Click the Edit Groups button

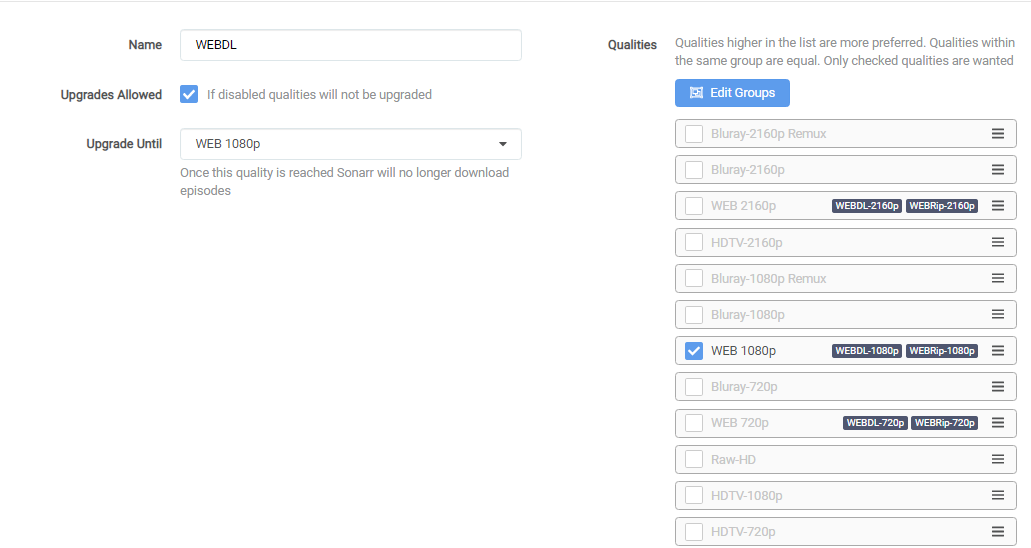coord(732,93)
